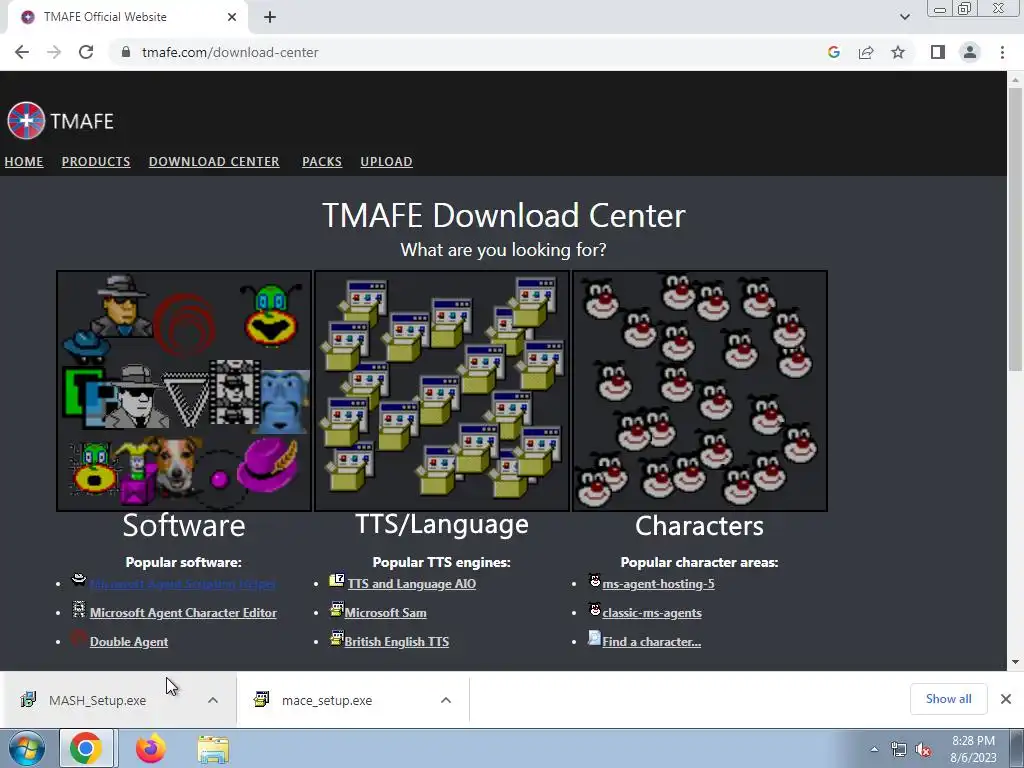Toggle the browser side panel
The width and height of the screenshot is (1024, 768).
tap(938, 52)
